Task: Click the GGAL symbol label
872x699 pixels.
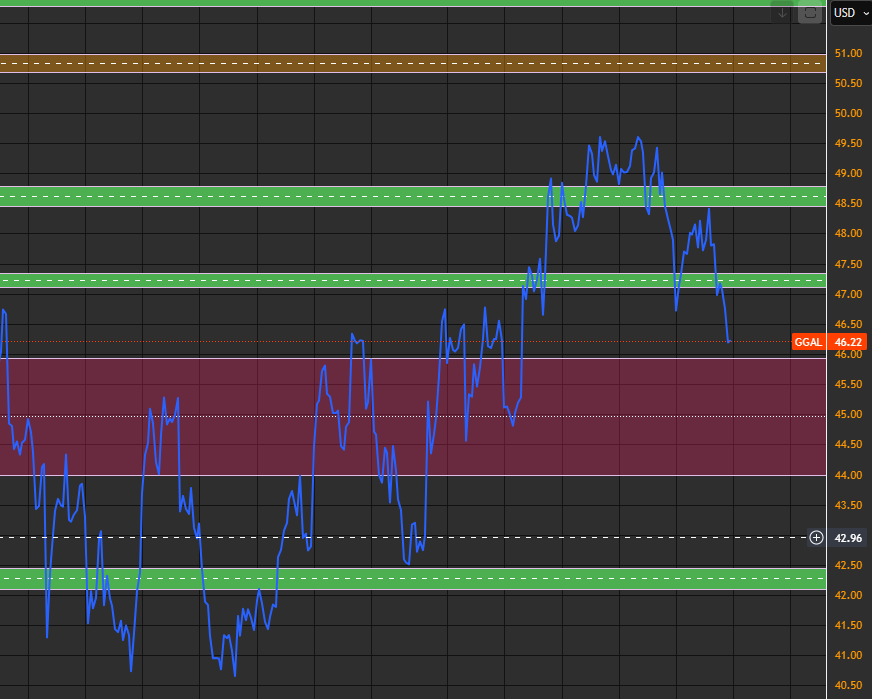Action: click(x=808, y=342)
